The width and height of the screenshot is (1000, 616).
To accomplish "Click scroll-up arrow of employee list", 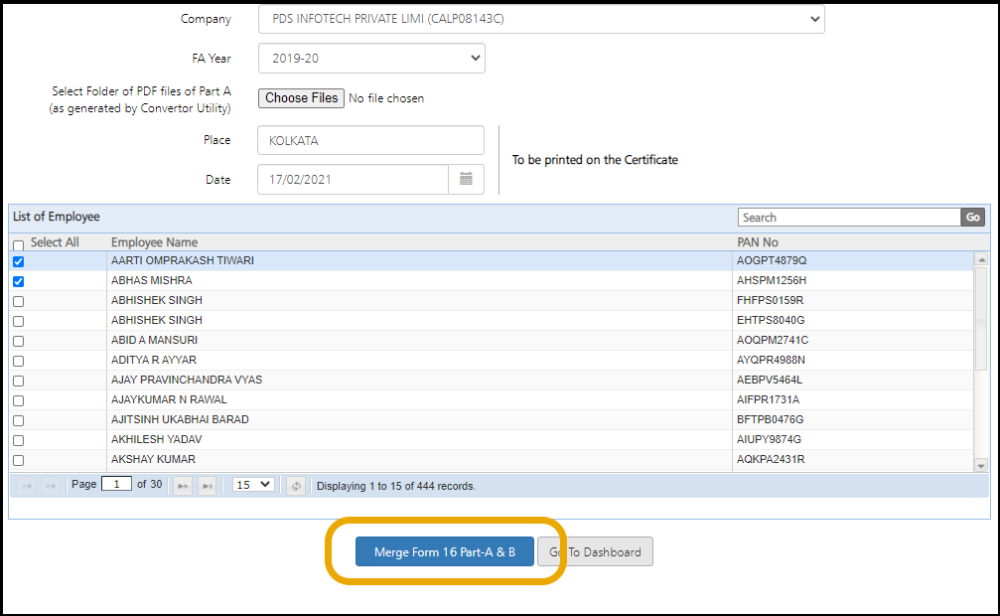I will (981, 259).
